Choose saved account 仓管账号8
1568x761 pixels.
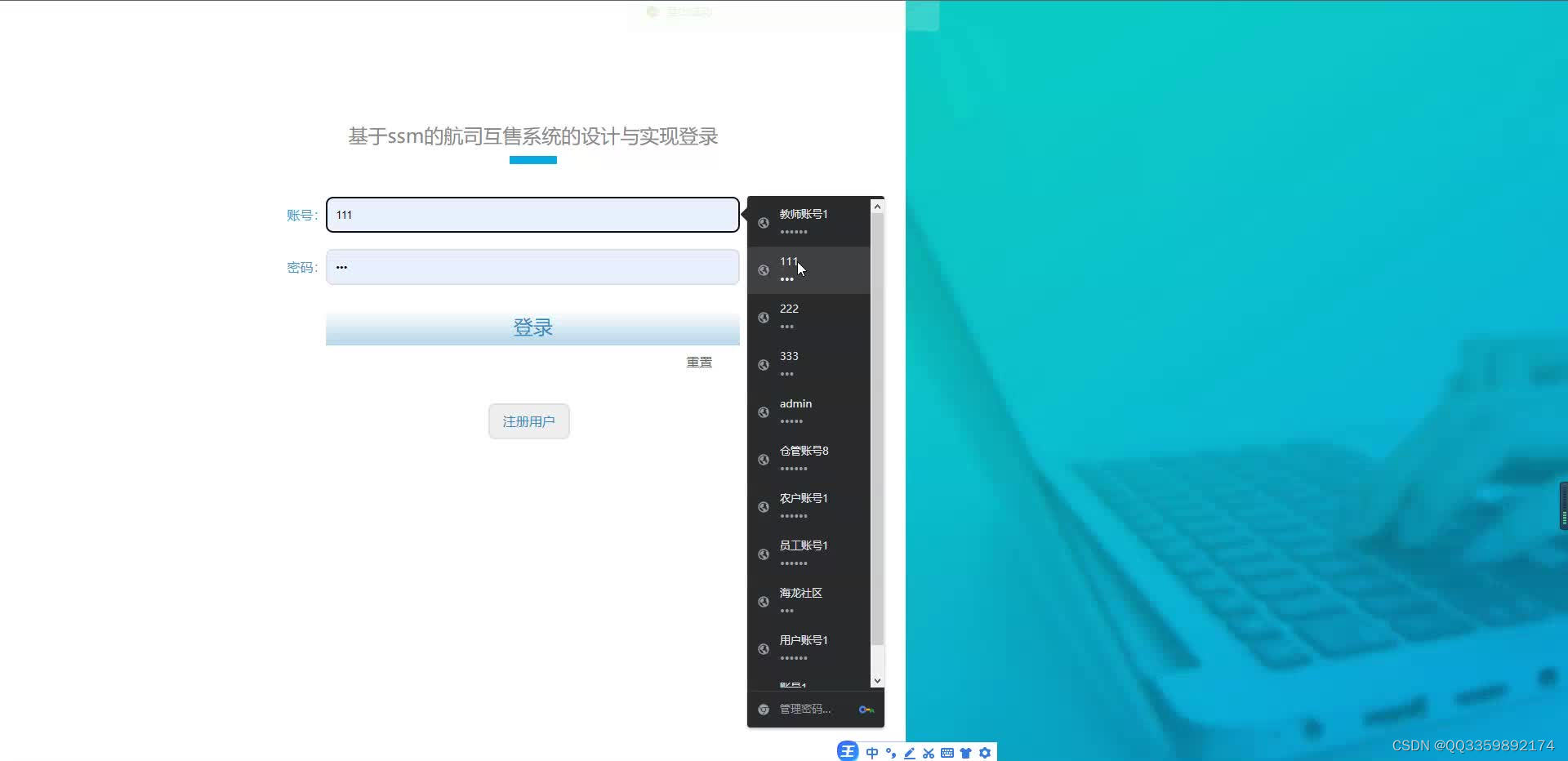pos(808,459)
